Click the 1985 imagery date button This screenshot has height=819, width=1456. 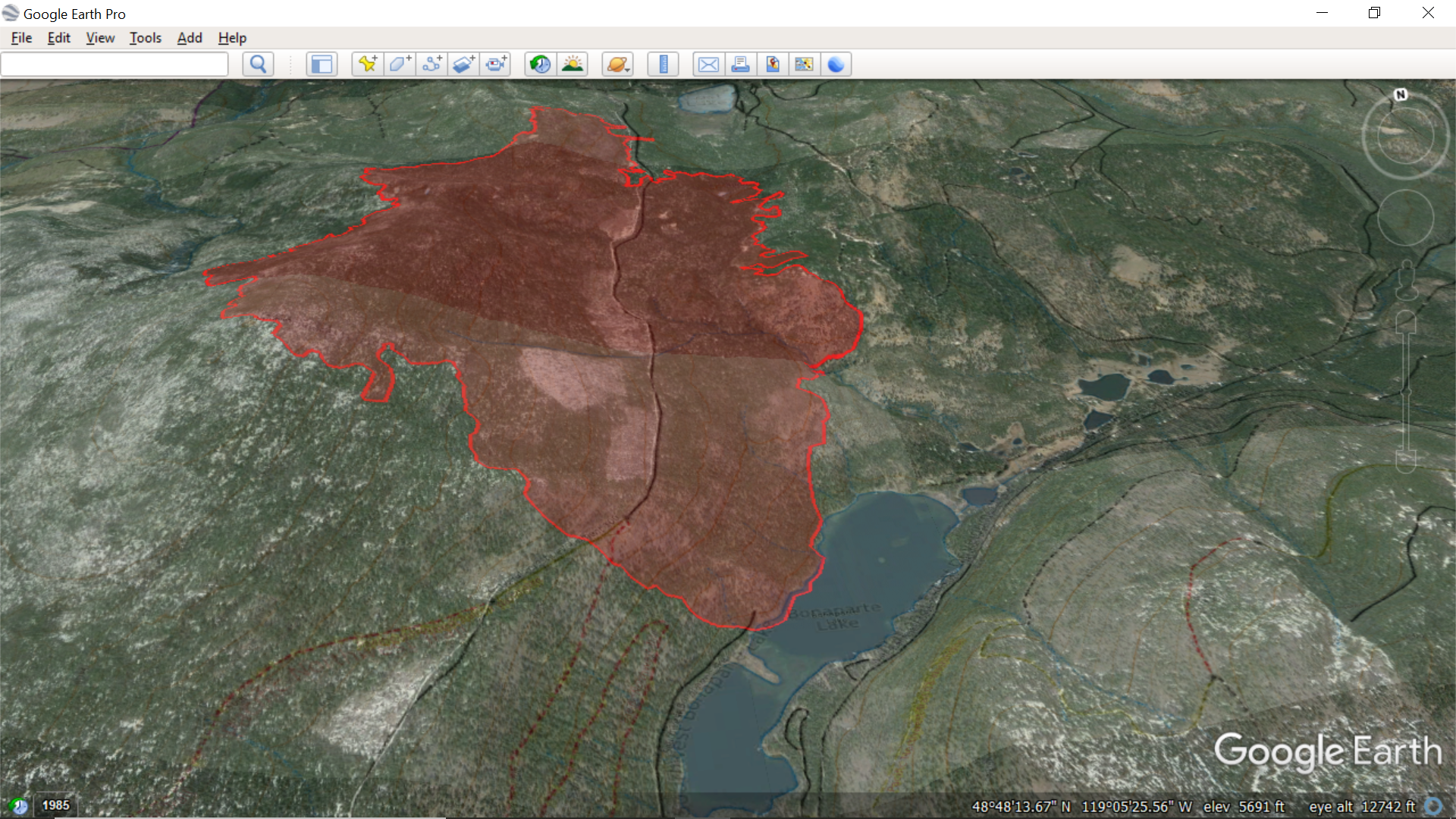55,805
